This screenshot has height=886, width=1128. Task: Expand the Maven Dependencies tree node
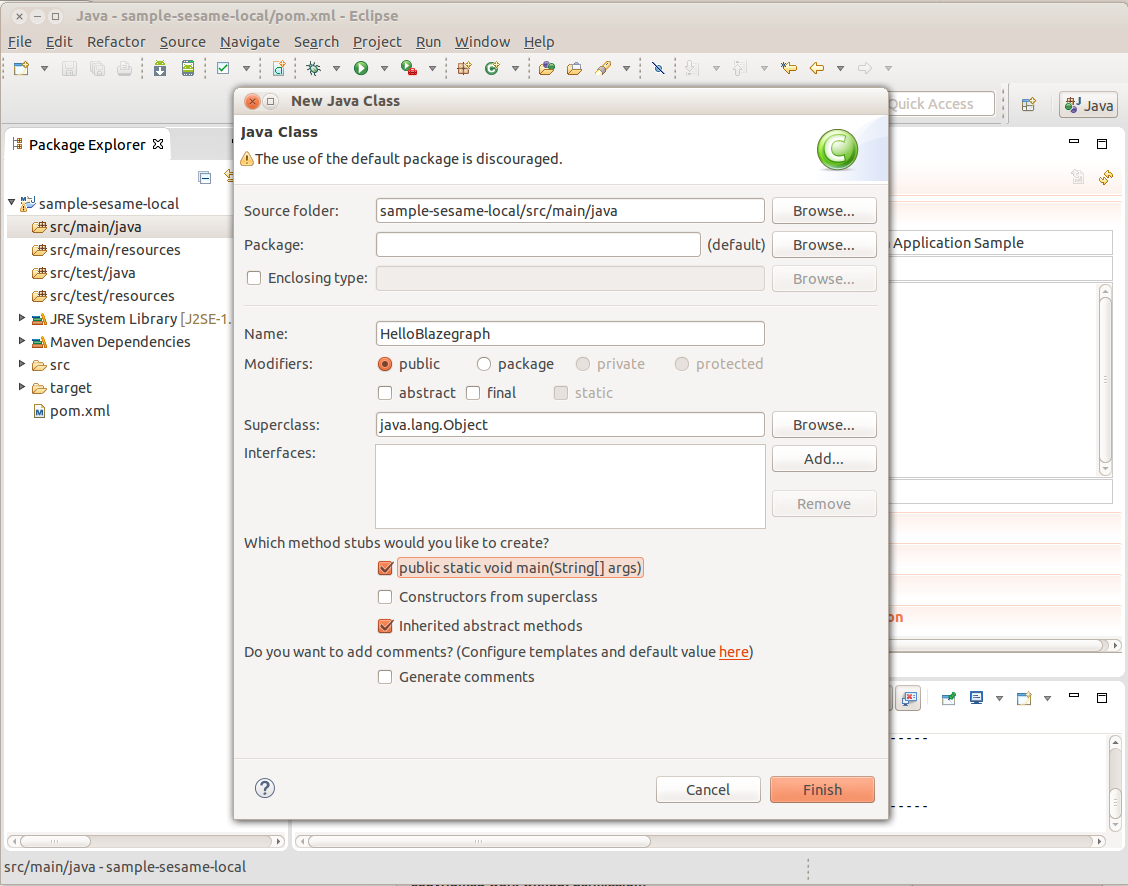point(23,342)
